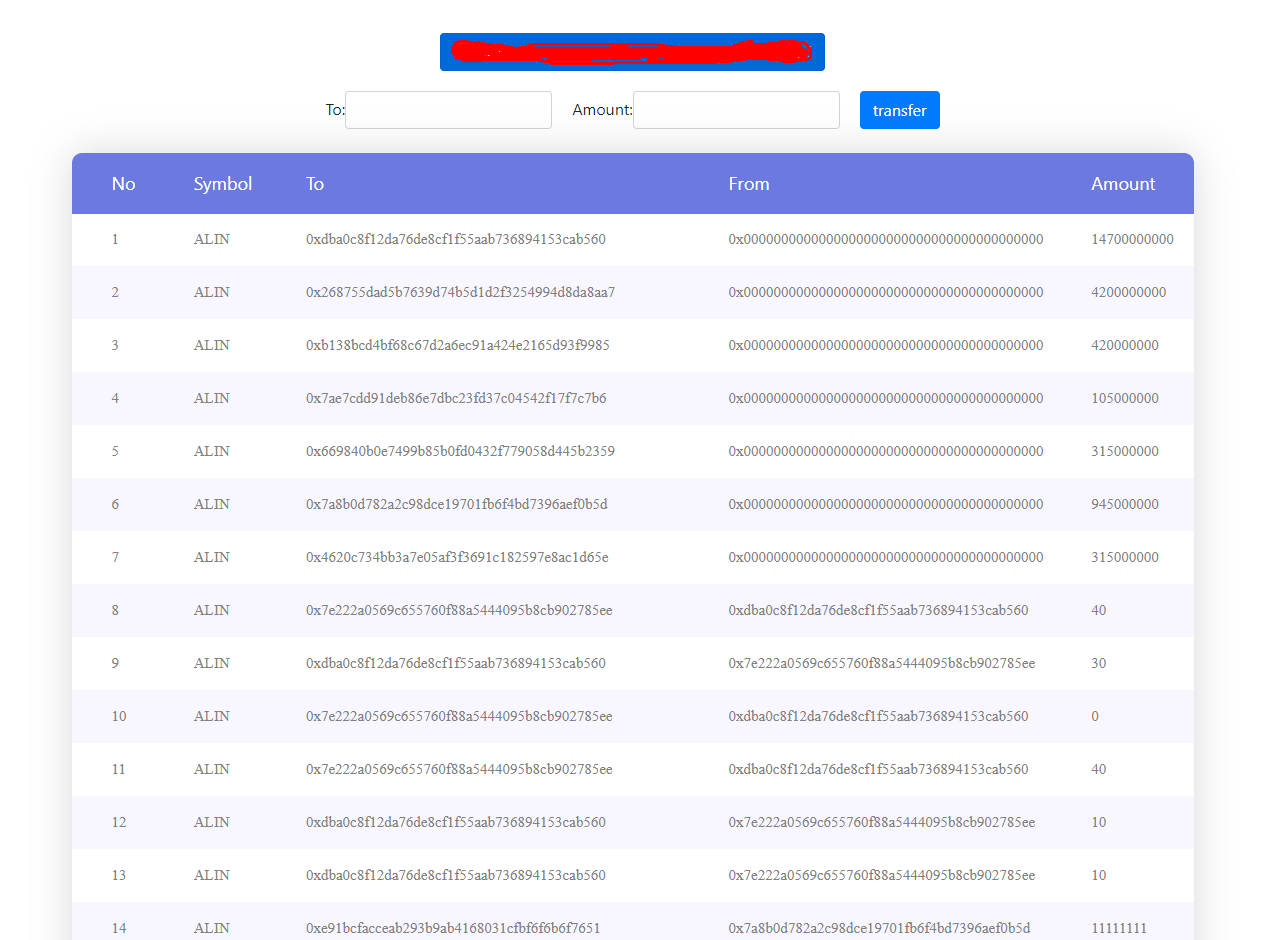Click the transfer button
Screen dimensions: 1266x940
pos(898,110)
